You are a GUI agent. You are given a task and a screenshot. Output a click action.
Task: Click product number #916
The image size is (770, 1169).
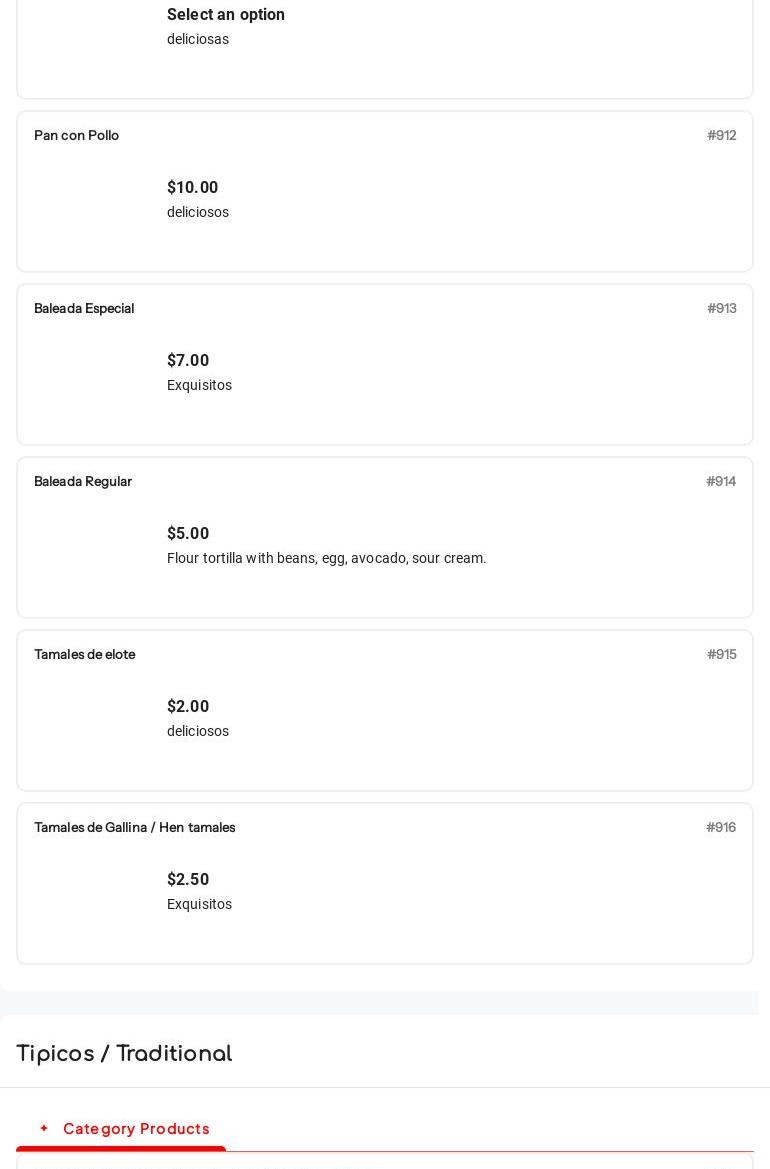[721, 827]
